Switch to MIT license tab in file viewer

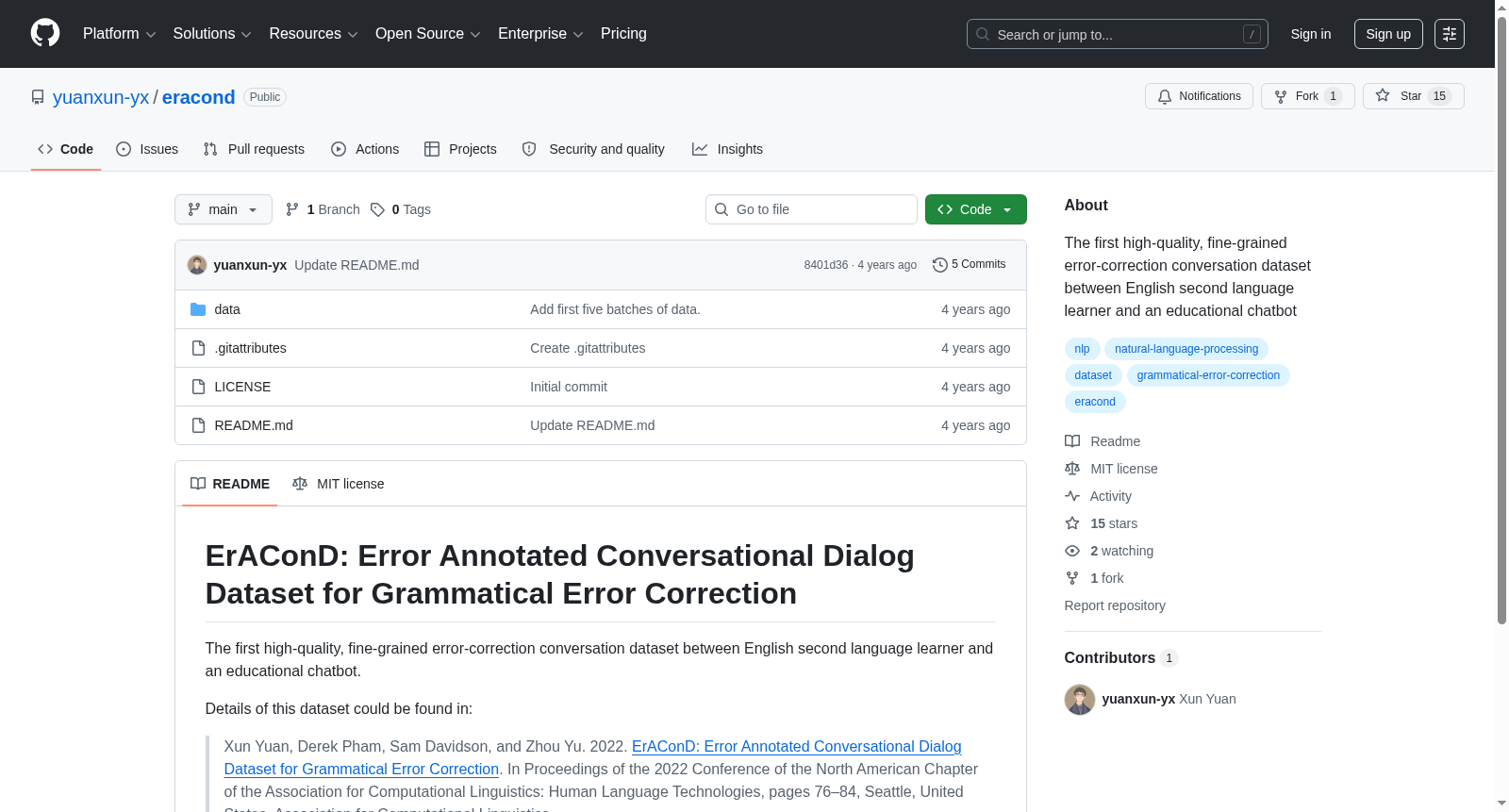click(x=339, y=484)
